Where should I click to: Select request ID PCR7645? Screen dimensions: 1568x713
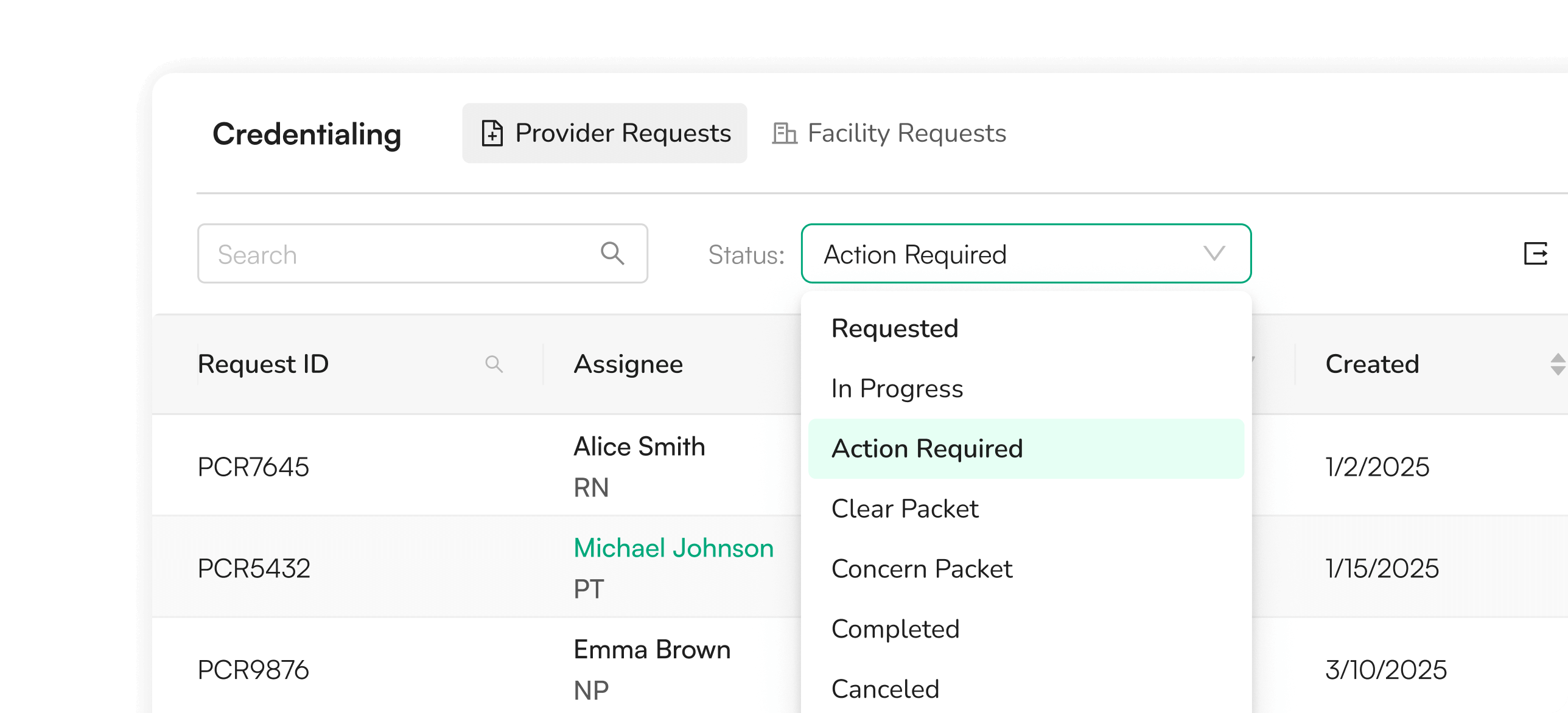pyautogui.click(x=253, y=467)
